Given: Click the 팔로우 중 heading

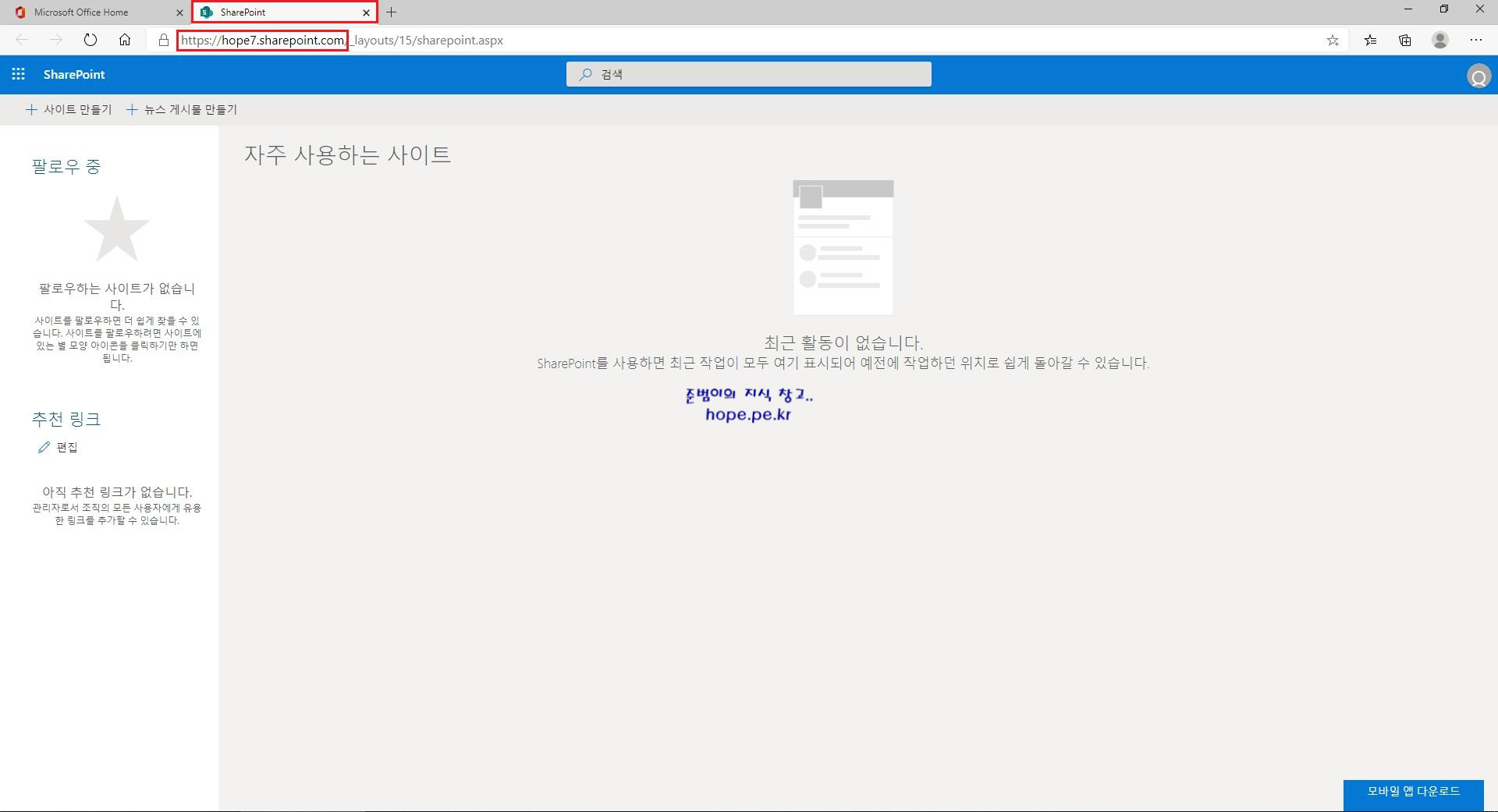Looking at the screenshot, I should pos(66,166).
